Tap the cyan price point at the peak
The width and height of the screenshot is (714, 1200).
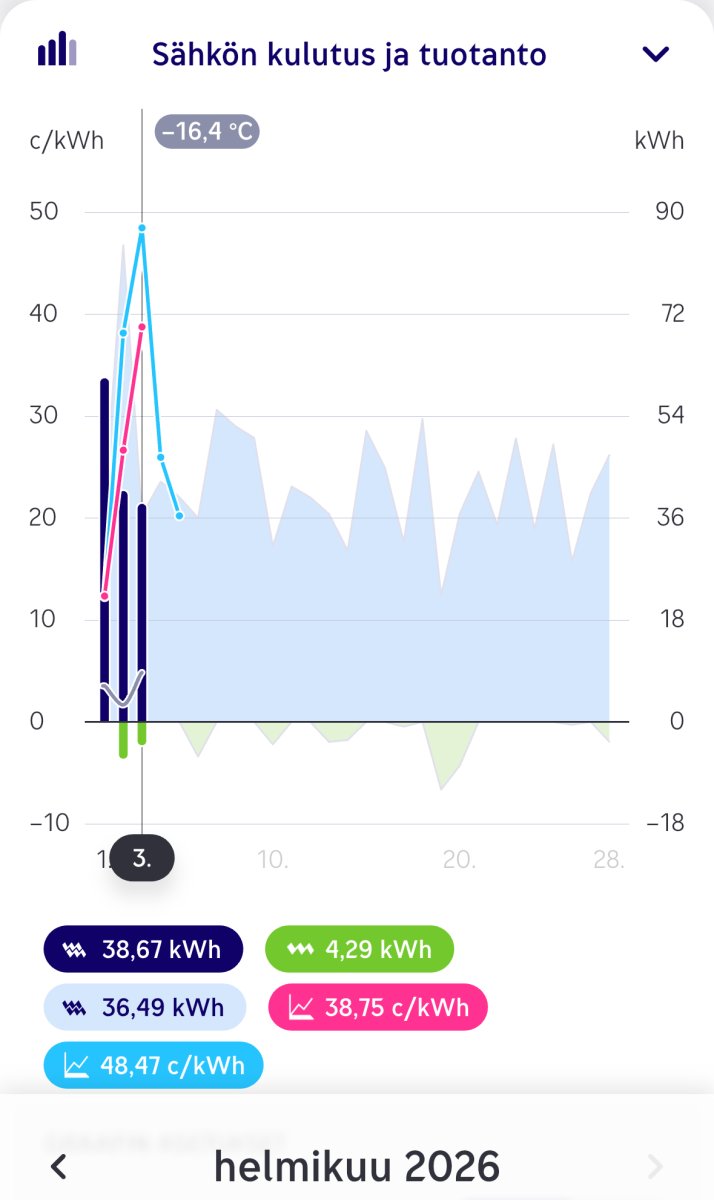(142, 228)
